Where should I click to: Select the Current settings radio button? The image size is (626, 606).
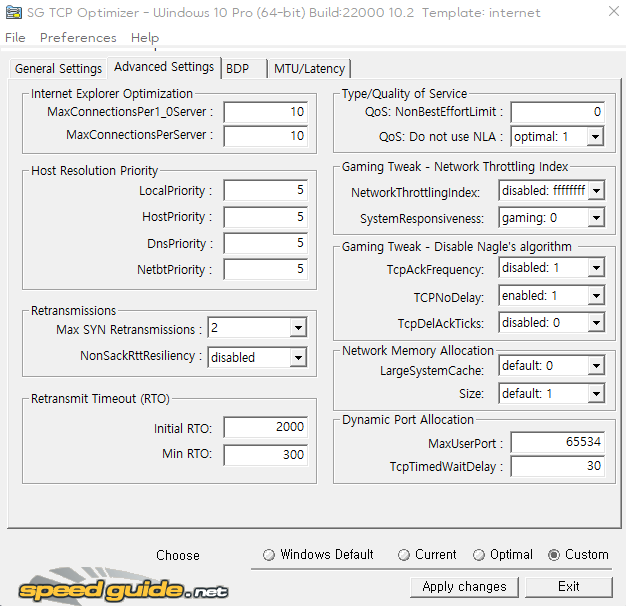tap(427, 555)
